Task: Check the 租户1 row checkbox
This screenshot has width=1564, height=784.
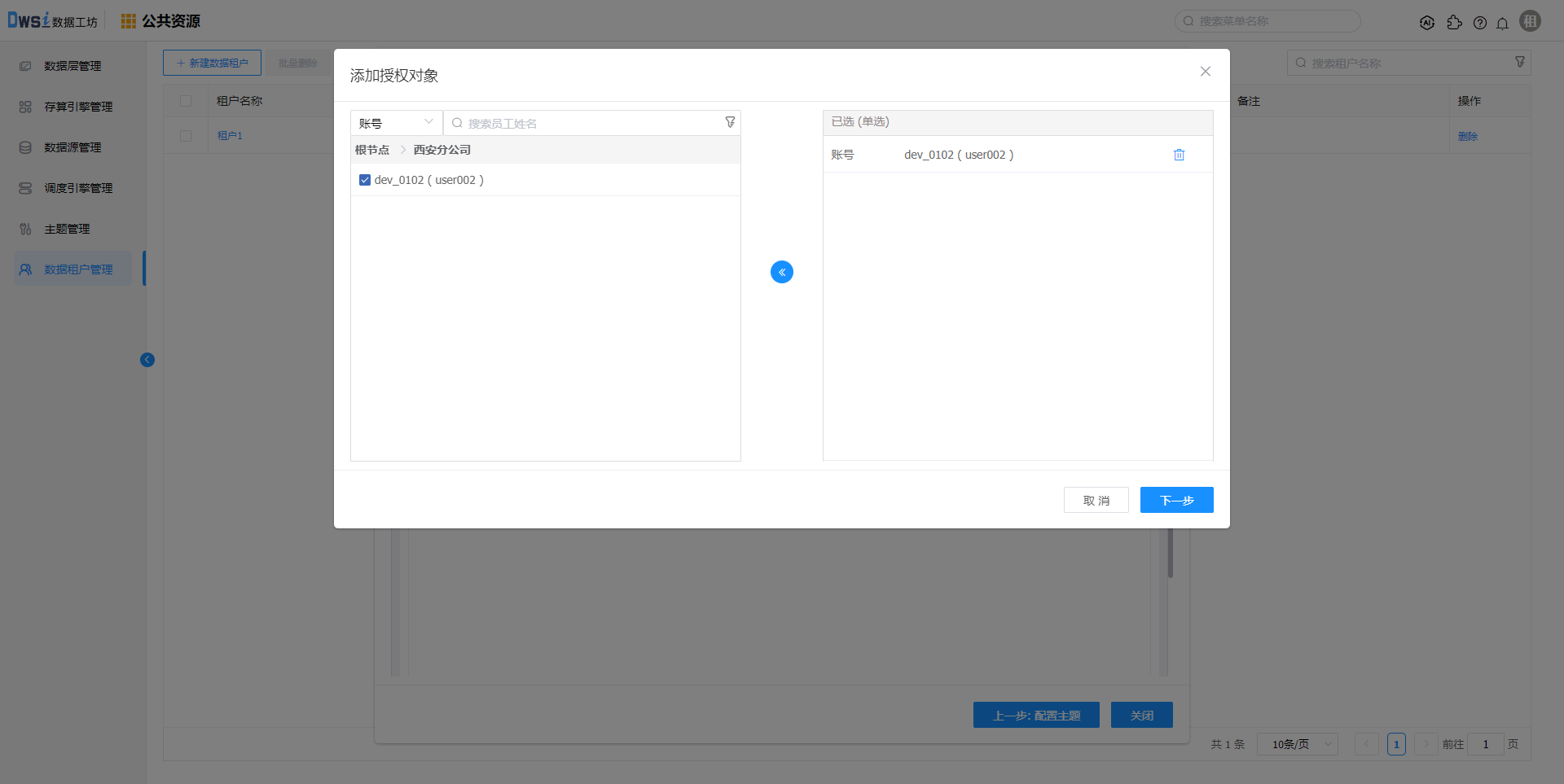Action: (x=186, y=136)
